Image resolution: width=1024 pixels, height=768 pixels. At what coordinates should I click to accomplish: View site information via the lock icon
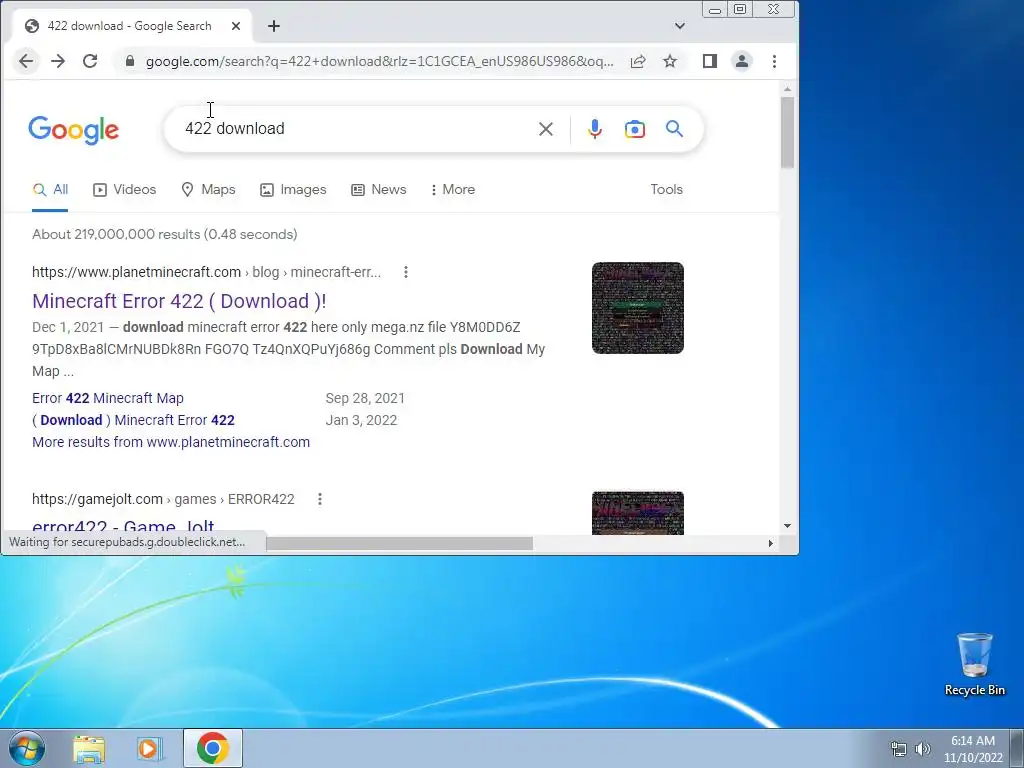pos(130,61)
